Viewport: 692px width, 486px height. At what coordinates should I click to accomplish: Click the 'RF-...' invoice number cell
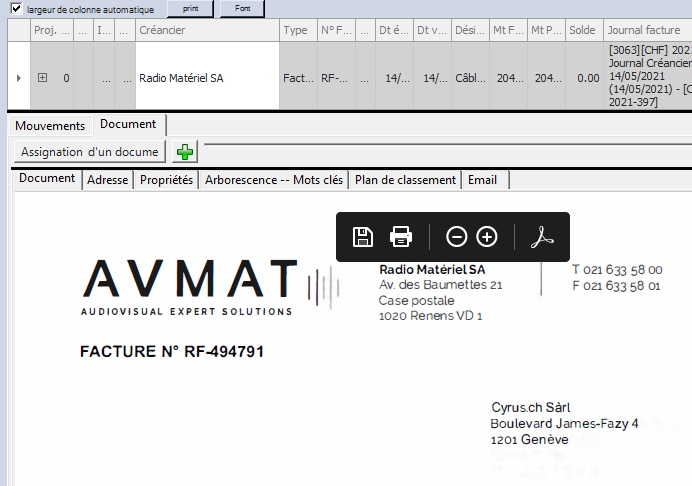[336, 78]
